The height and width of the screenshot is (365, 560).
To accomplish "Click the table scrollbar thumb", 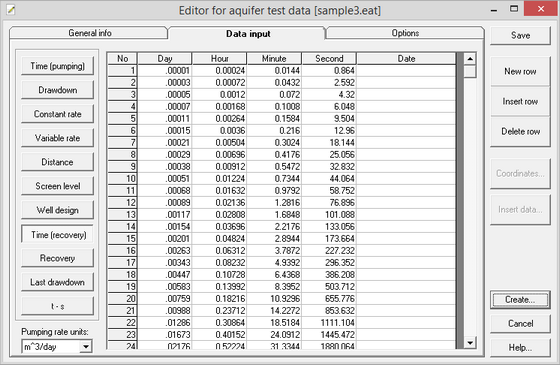I will (x=470, y=71).
